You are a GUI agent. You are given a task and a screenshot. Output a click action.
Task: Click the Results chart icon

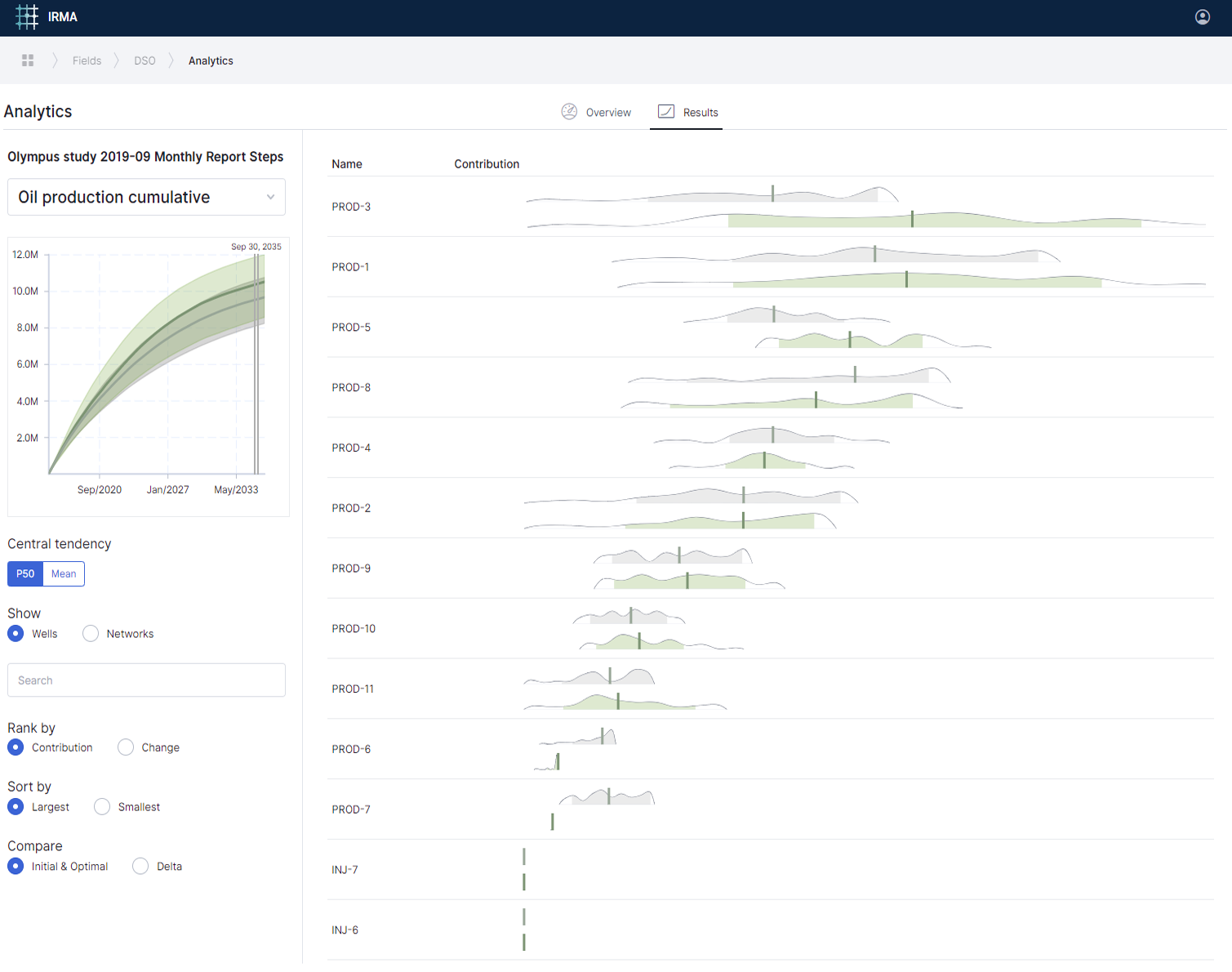[666, 112]
